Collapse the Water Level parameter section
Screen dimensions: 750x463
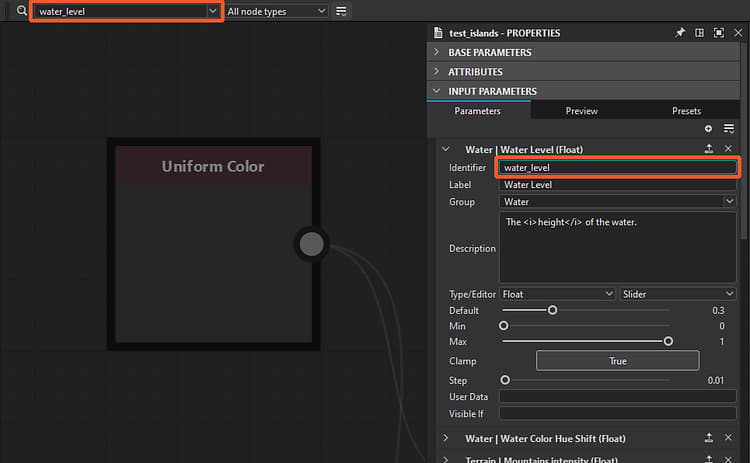pos(446,149)
